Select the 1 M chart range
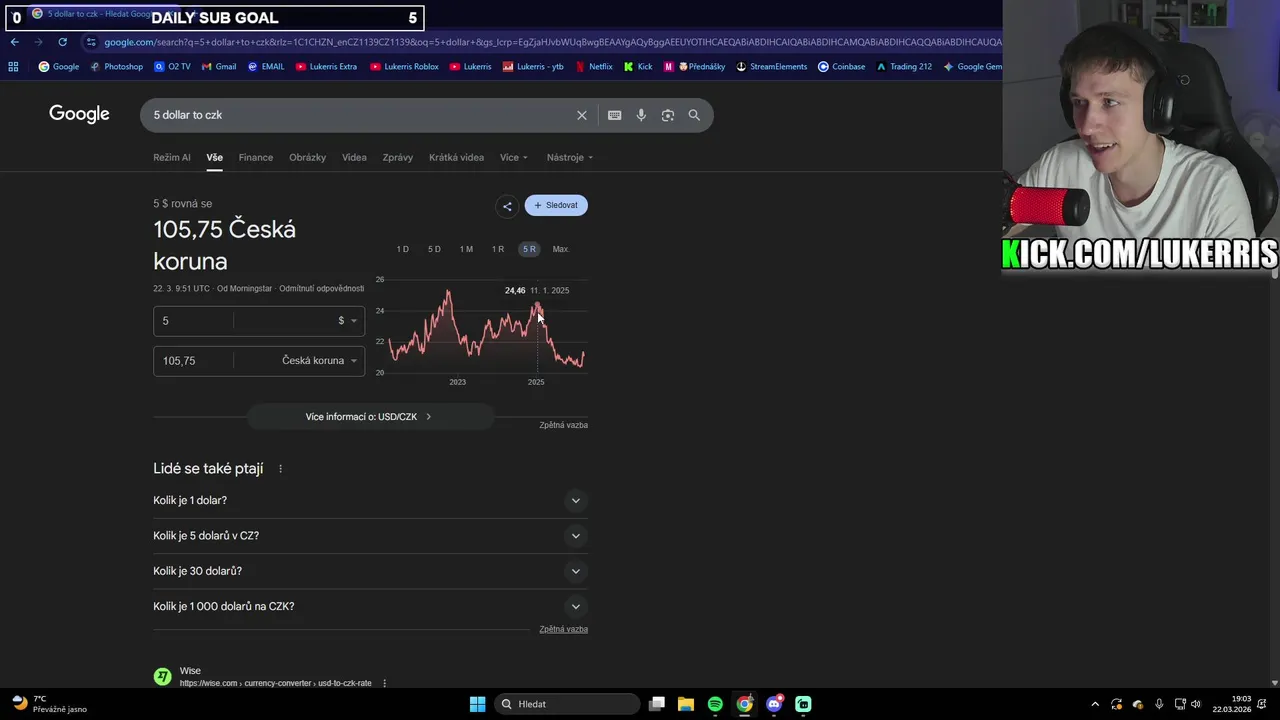 pyautogui.click(x=466, y=249)
